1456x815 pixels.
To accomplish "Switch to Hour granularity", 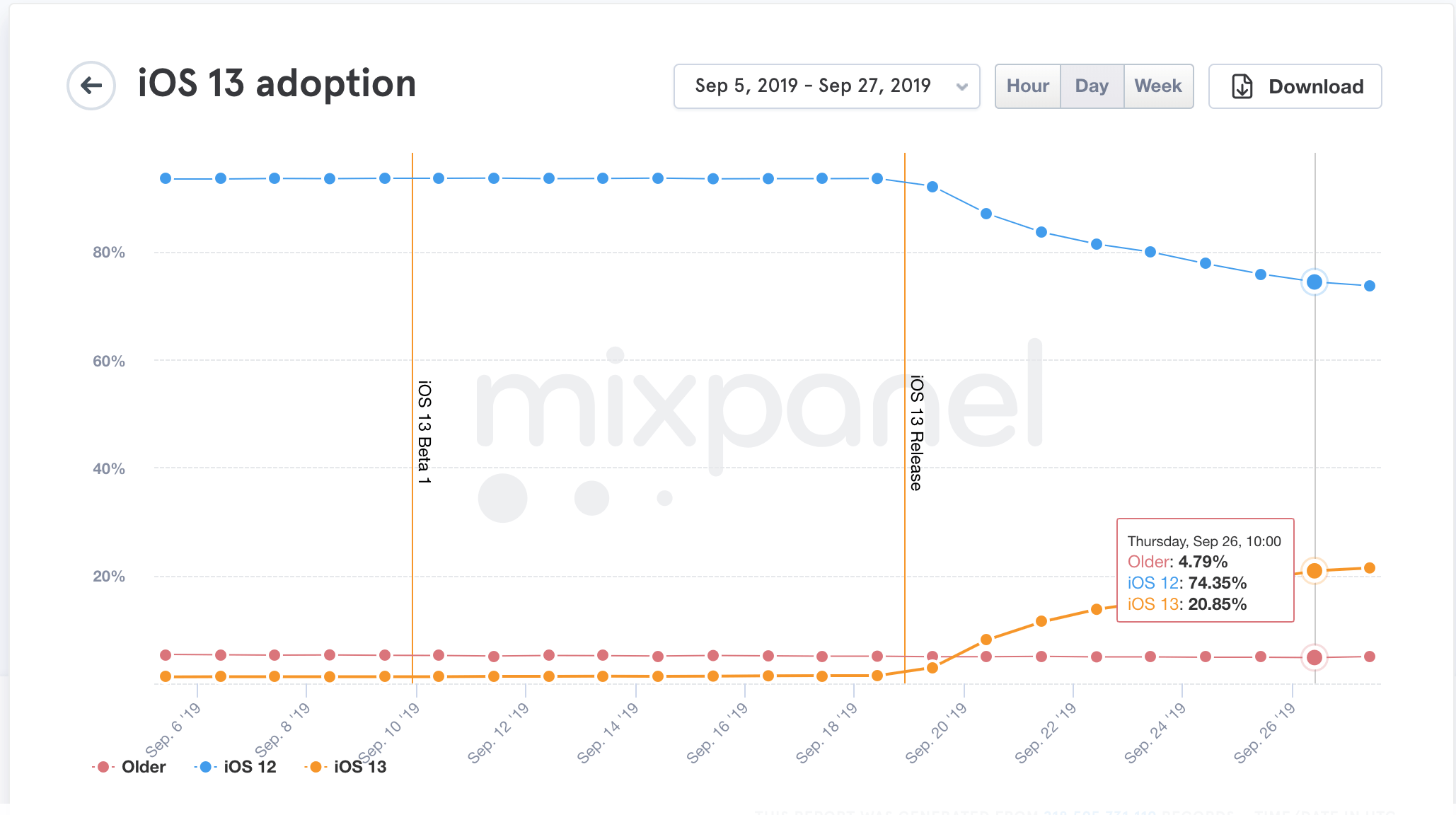I will coord(1027,86).
